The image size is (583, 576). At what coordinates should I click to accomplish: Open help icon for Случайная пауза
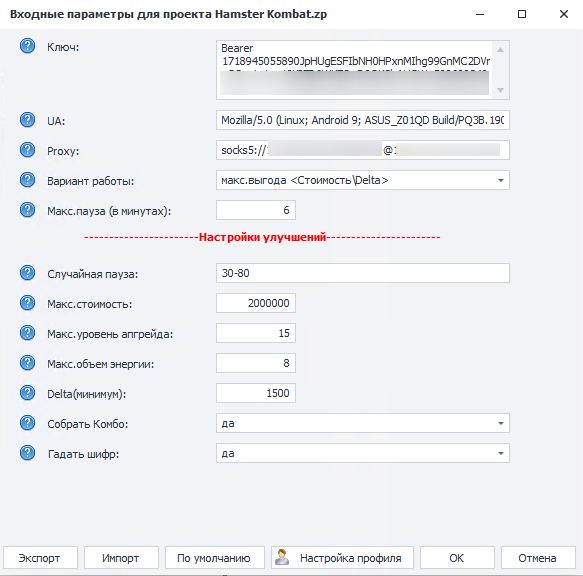[28, 273]
